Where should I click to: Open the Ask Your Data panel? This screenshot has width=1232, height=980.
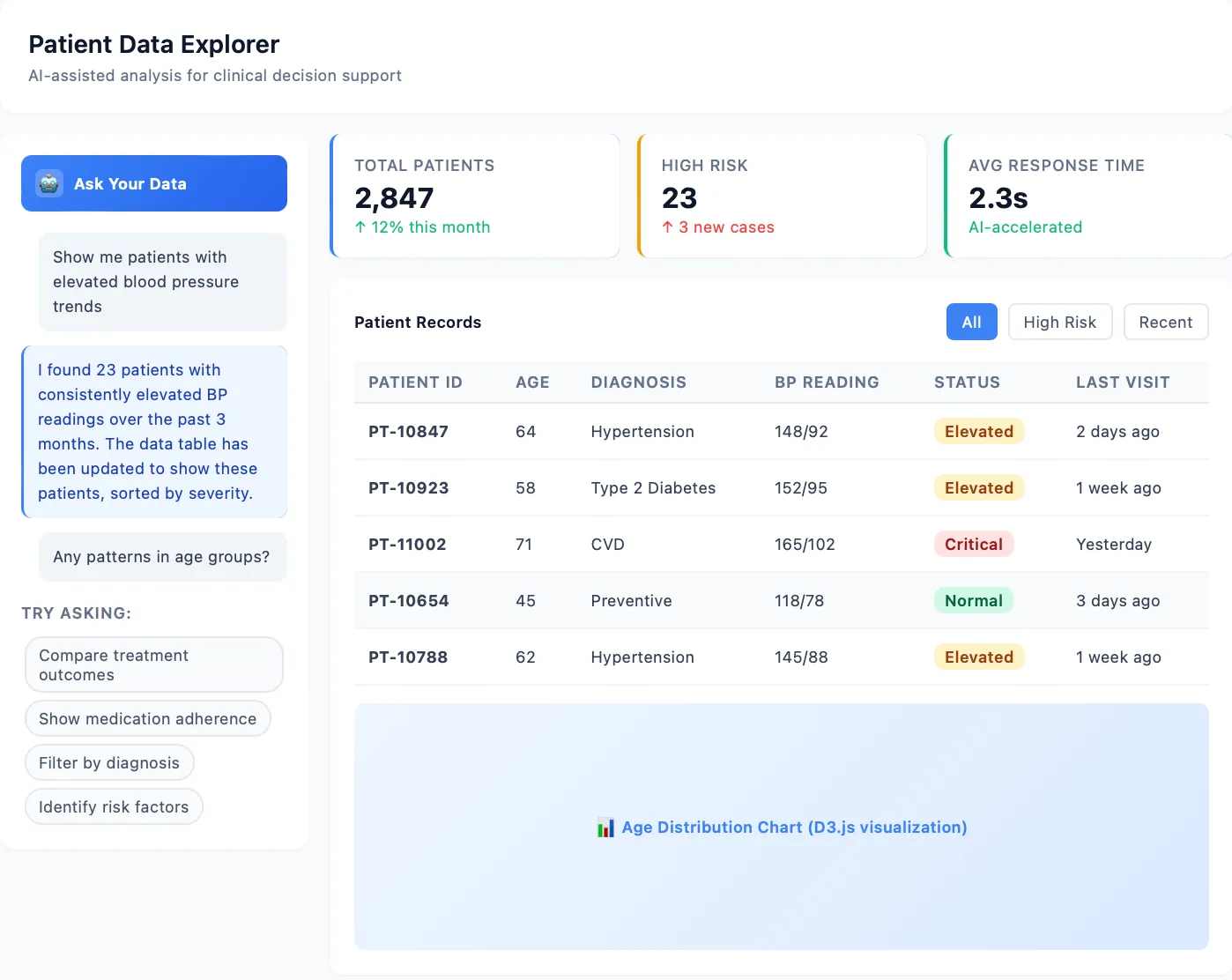pos(153,183)
